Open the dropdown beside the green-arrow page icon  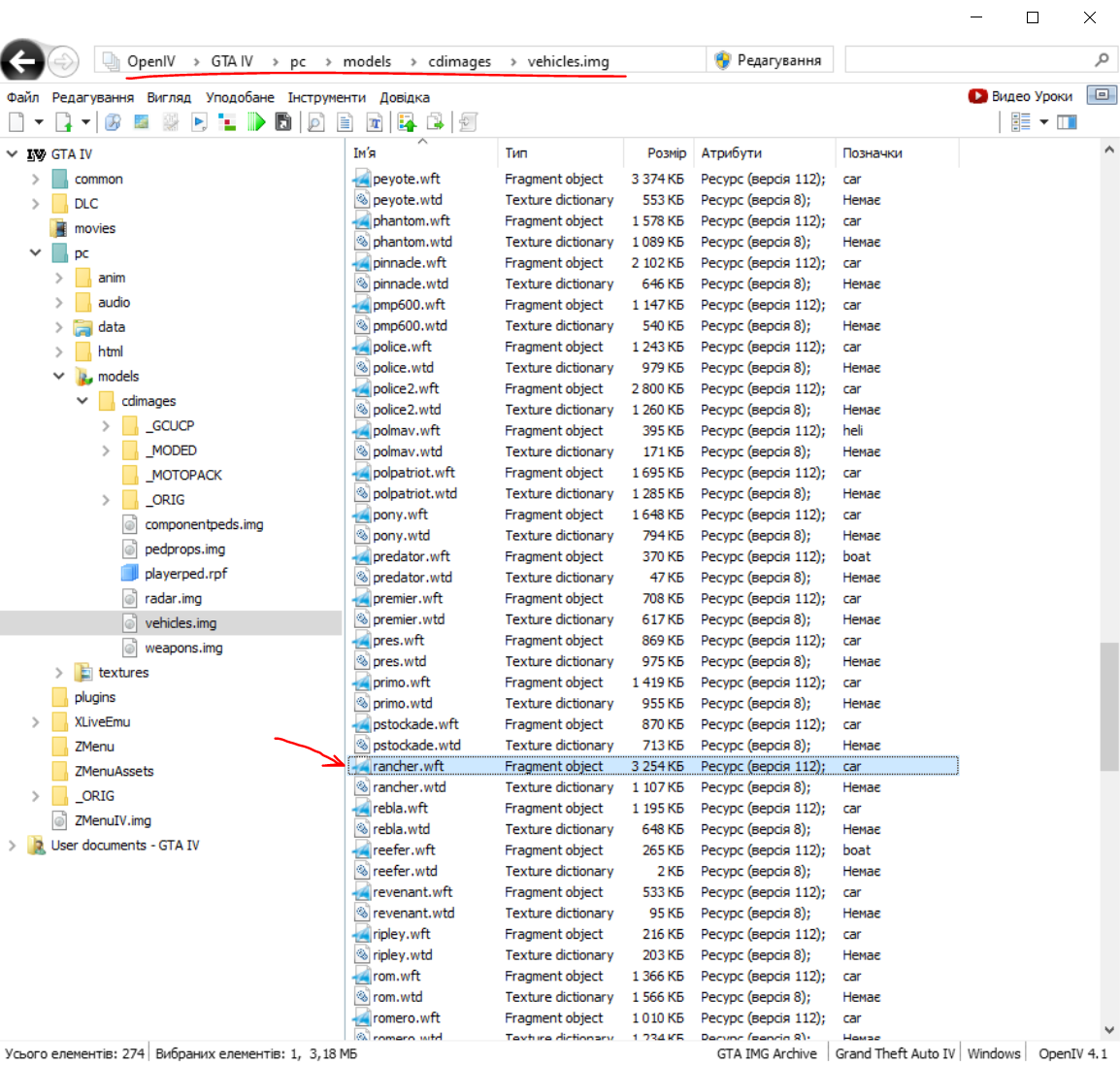tap(85, 122)
